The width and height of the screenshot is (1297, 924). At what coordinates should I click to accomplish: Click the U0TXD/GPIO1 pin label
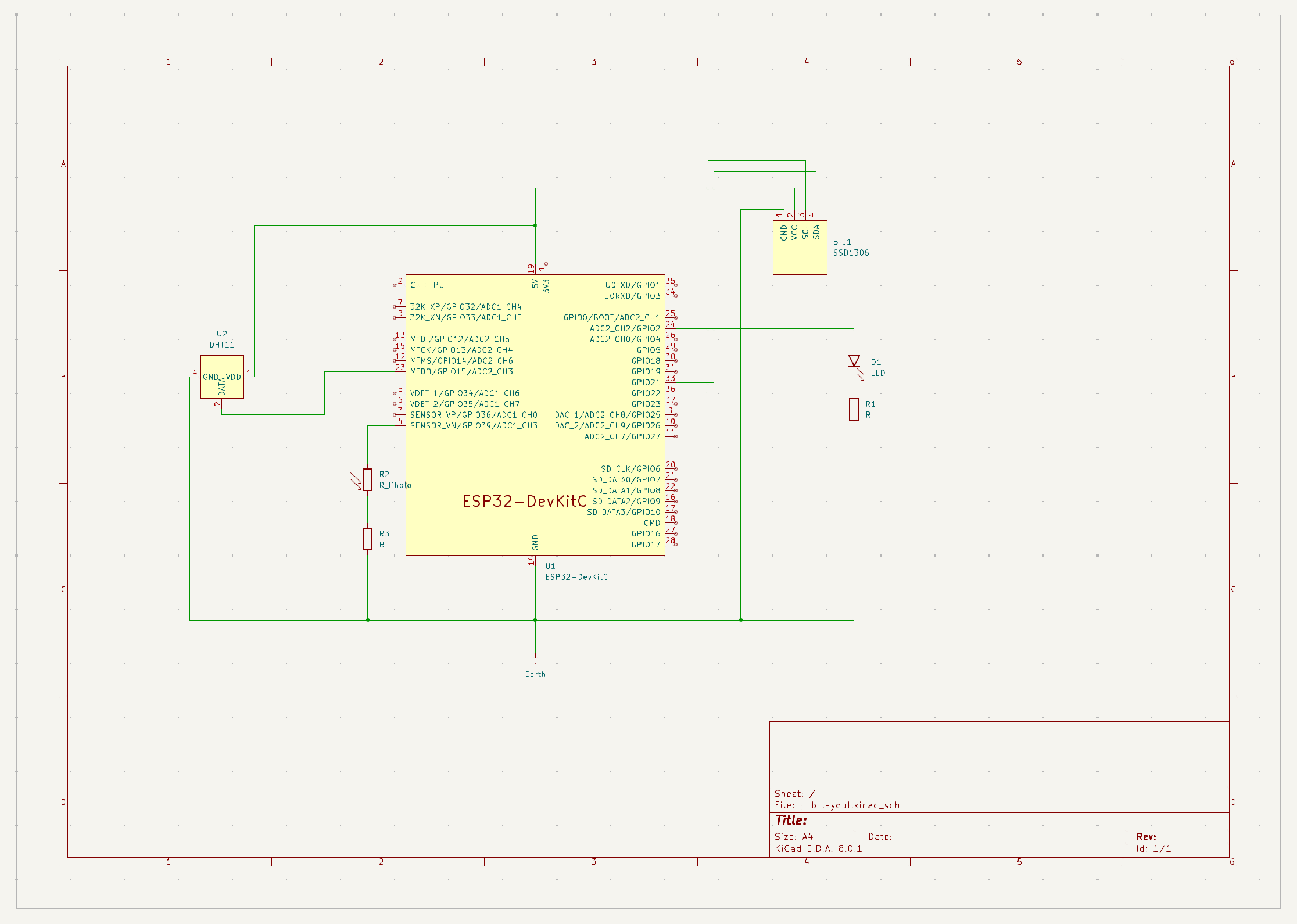632,285
